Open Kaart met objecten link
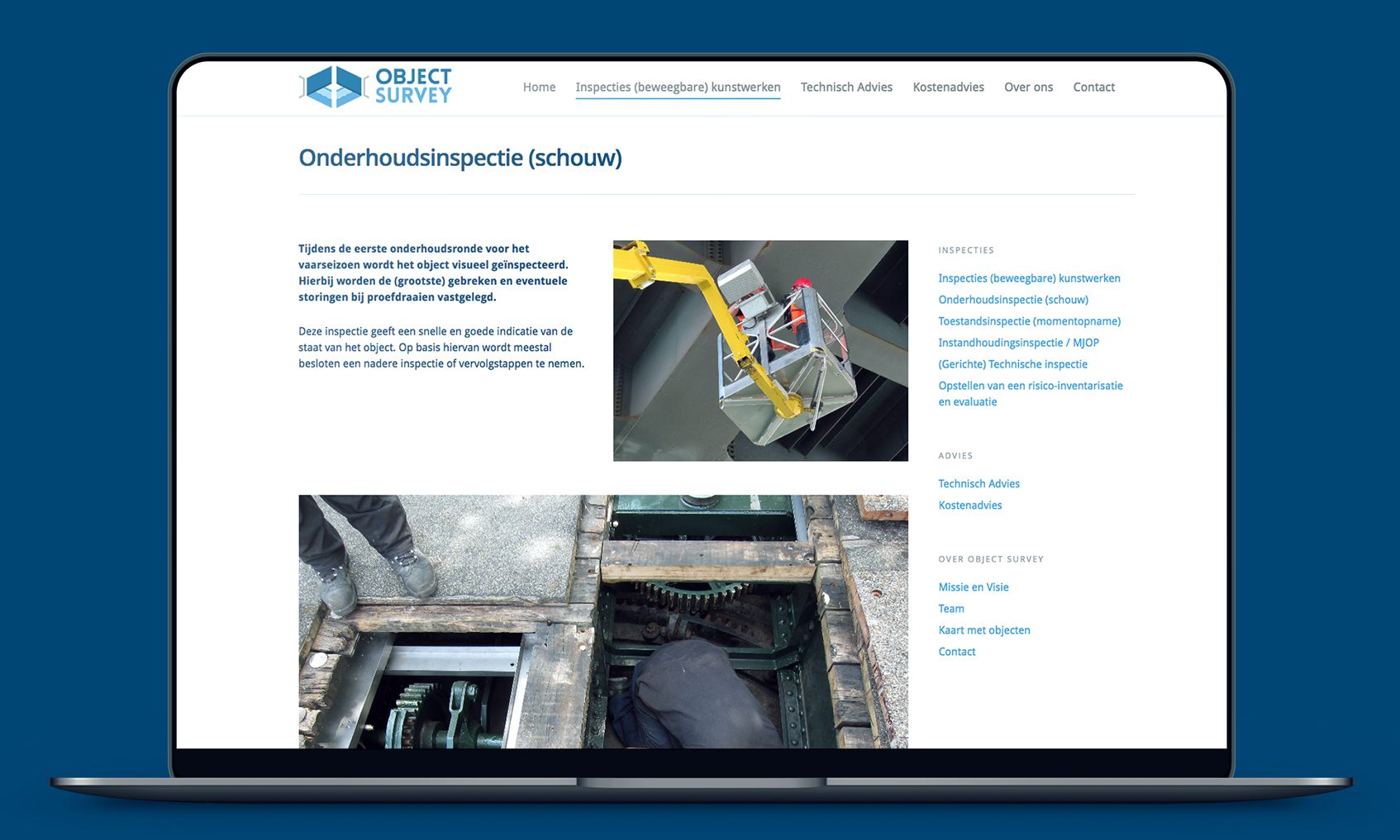1400x840 pixels. point(983,630)
